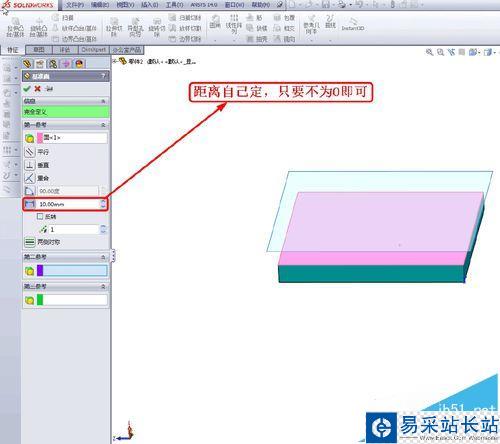Expand the part tree flyout in viewport

(x=115, y=61)
